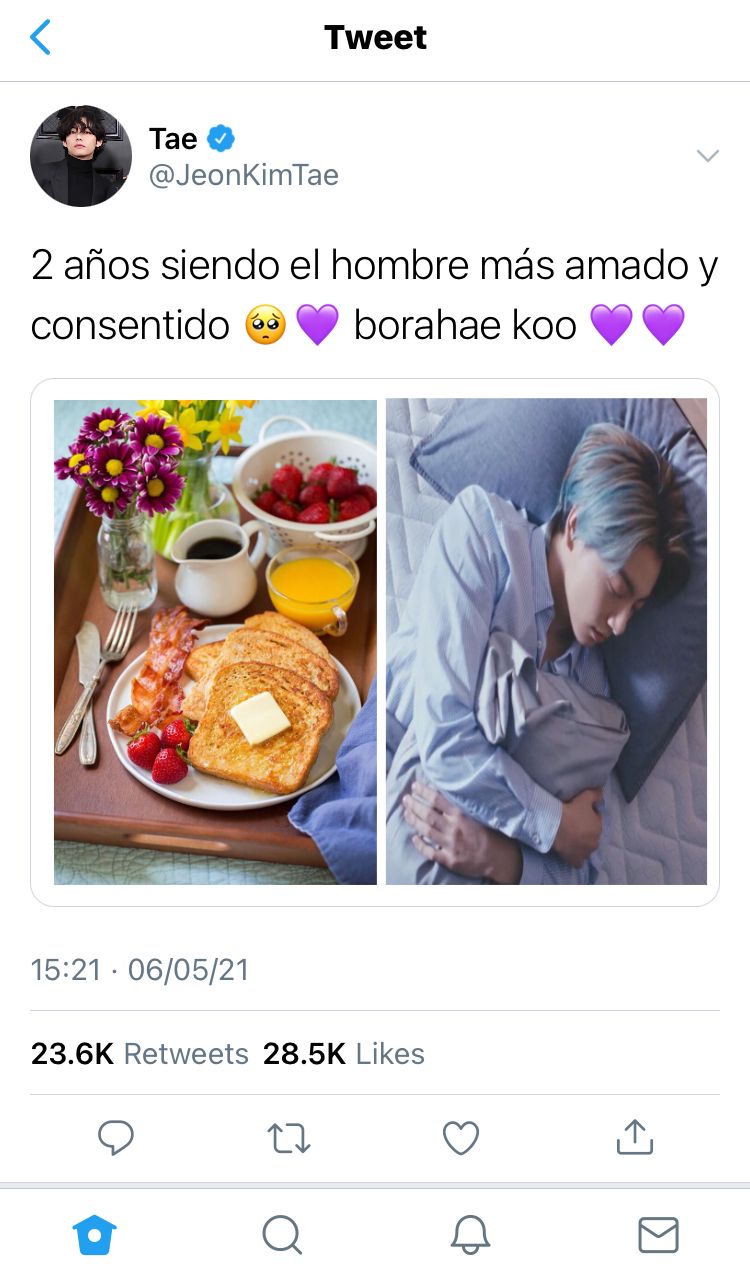750x1287 pixels.
Task: Open the reply speech bubble icon
Action: coord(116,1138)
